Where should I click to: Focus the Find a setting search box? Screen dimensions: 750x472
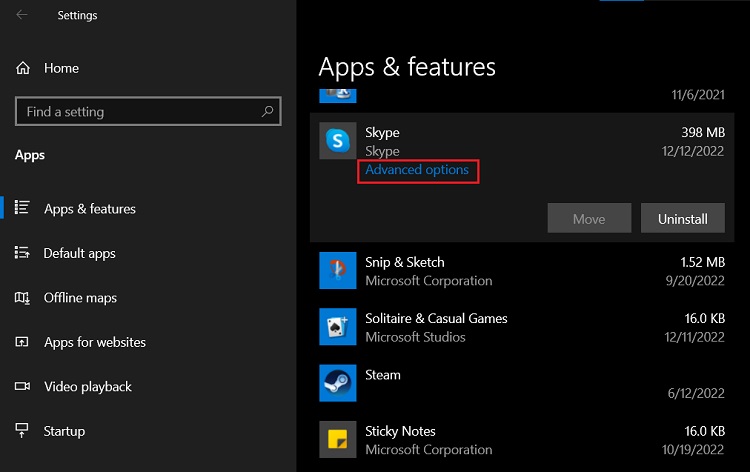tap(148, 111)
